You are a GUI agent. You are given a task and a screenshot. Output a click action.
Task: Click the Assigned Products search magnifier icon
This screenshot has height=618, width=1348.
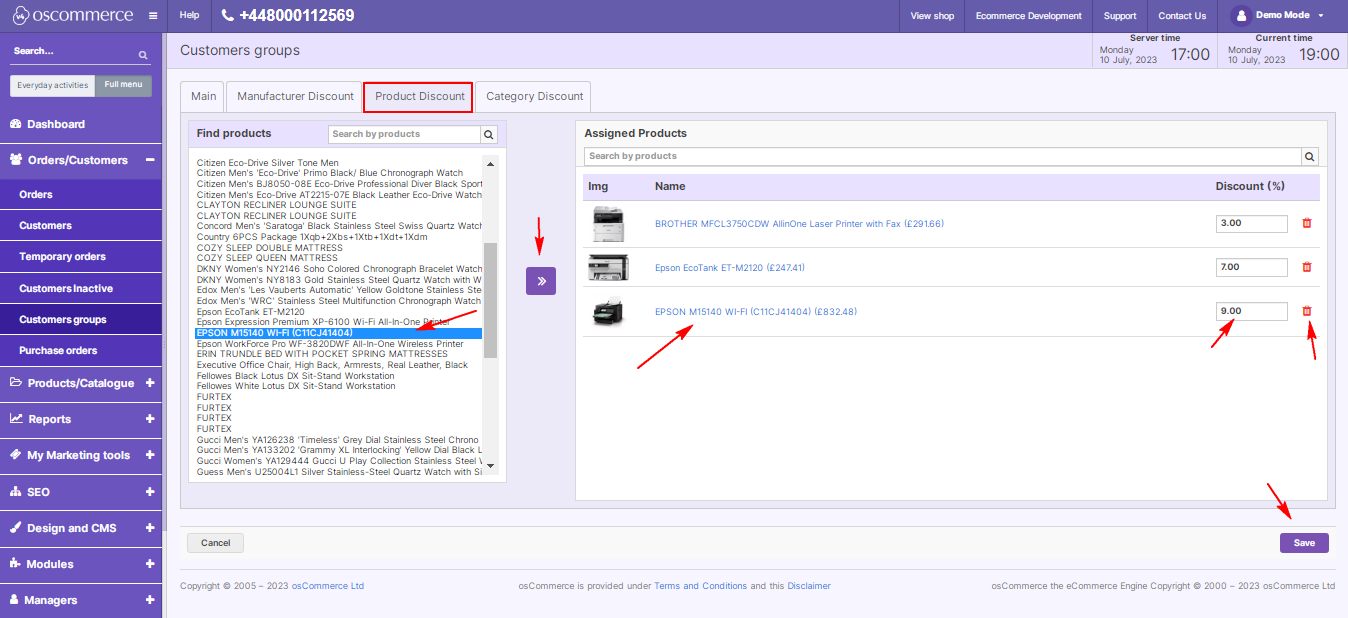(x=1309, y=157)
